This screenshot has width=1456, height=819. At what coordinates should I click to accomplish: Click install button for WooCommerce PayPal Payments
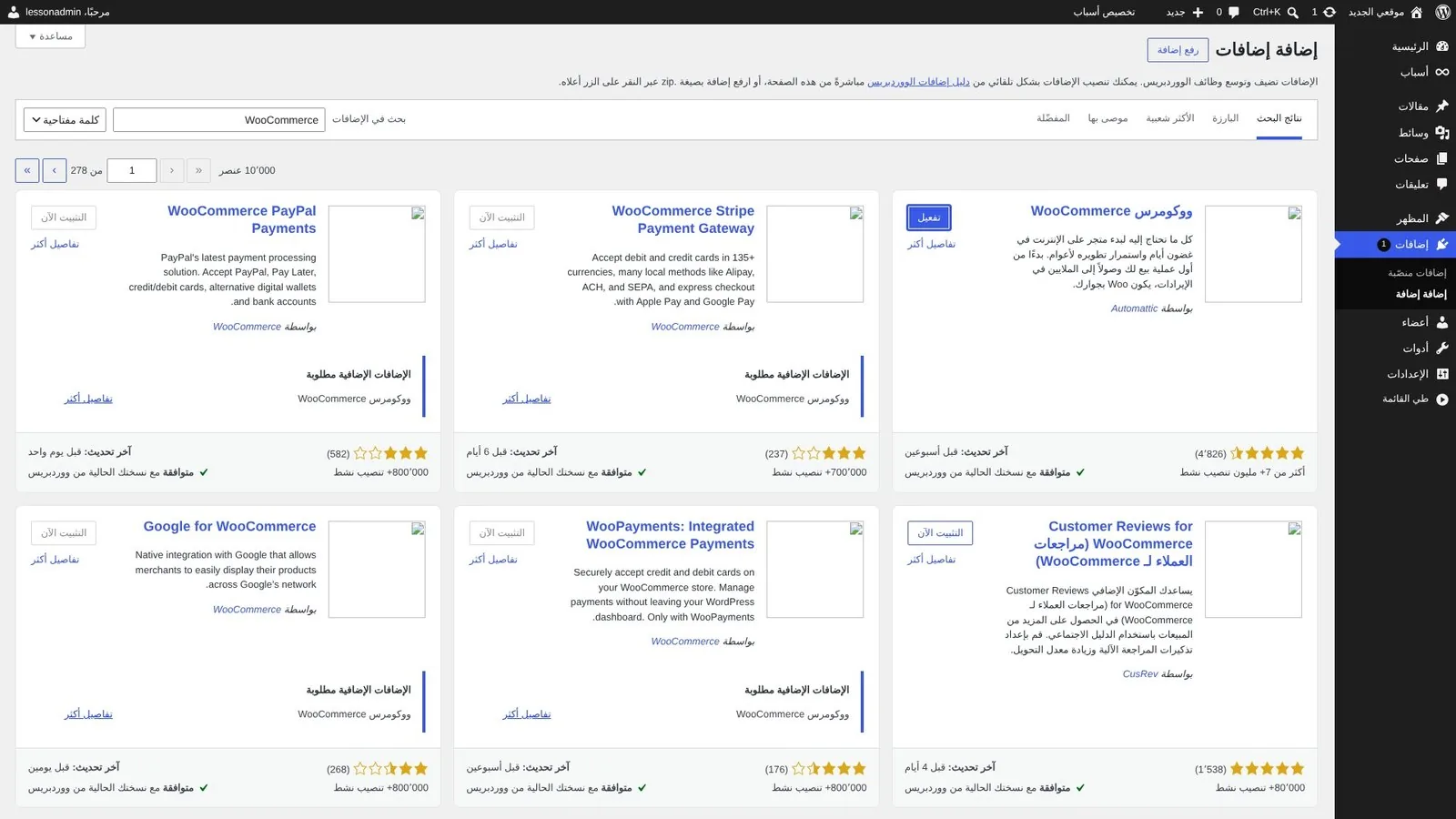pos(64,217)
